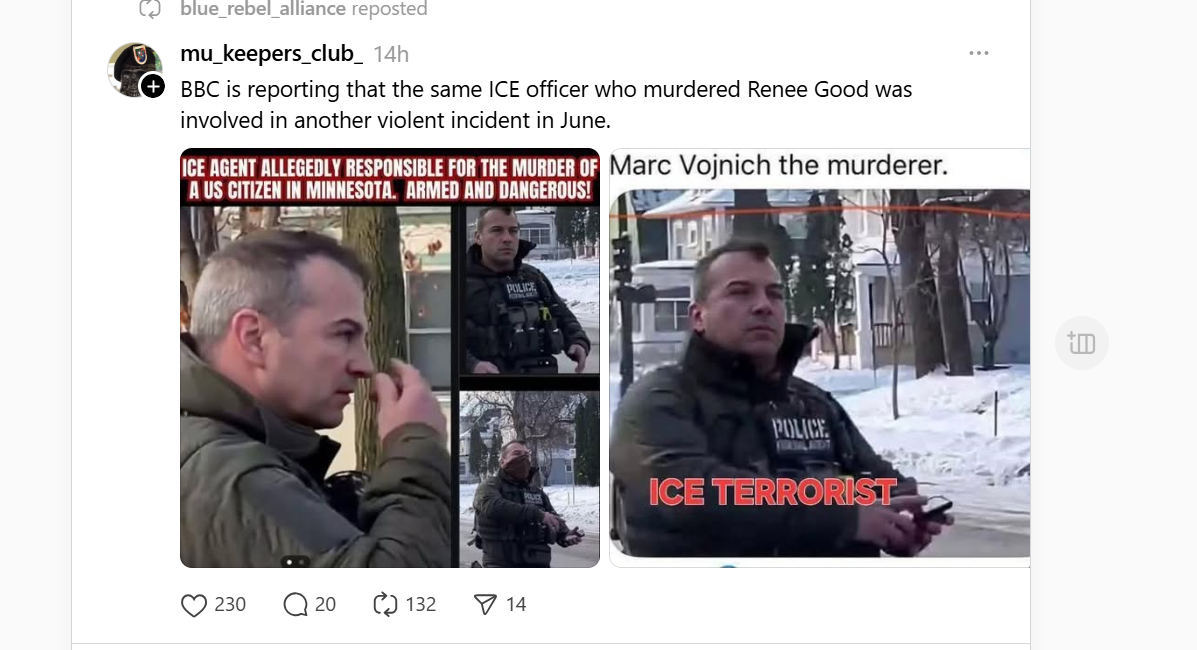Share the post with the paper-plane icon

(x=486, y=605)
